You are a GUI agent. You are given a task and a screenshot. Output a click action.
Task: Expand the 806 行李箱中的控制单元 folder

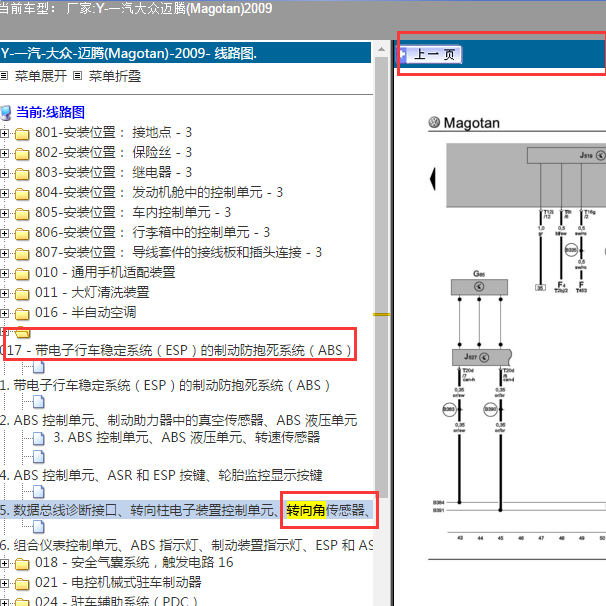(4, 233)
